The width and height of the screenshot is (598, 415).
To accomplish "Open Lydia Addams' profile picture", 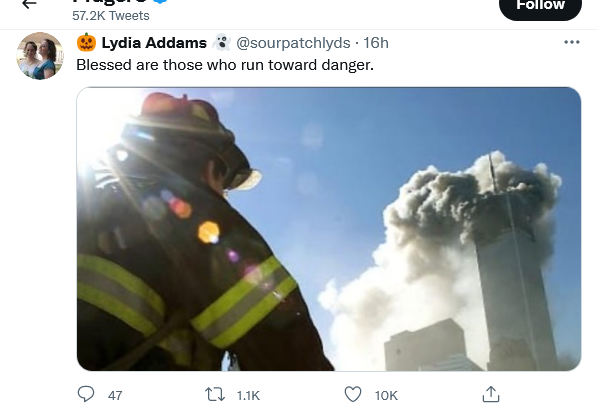I will click(x=40, y=56).
